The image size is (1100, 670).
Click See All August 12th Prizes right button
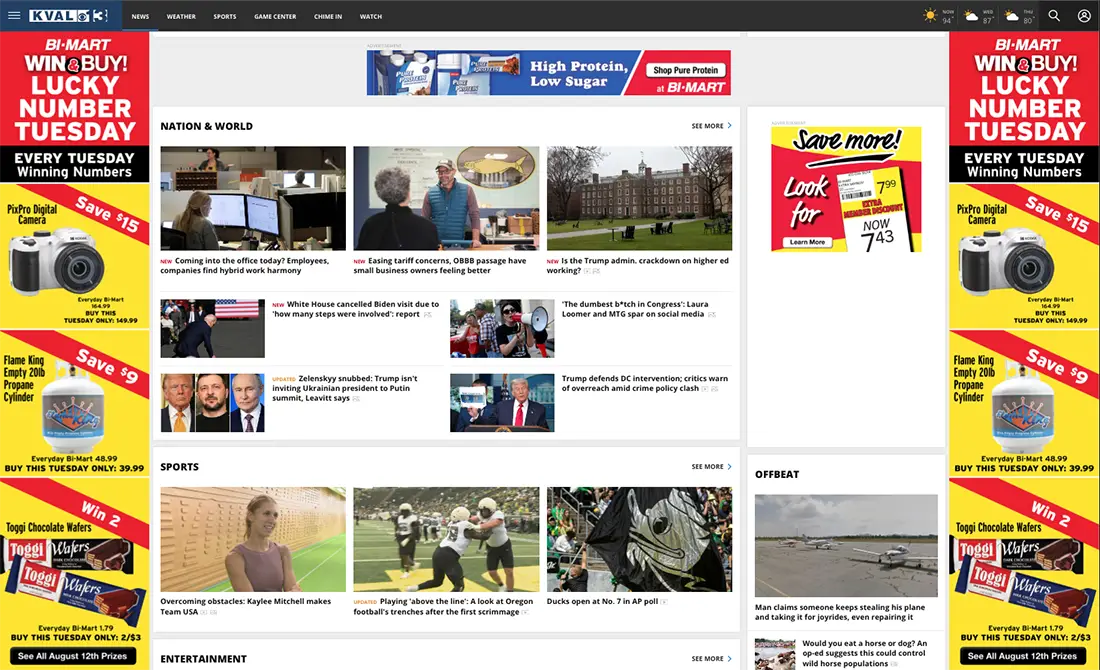[1022, 656]
